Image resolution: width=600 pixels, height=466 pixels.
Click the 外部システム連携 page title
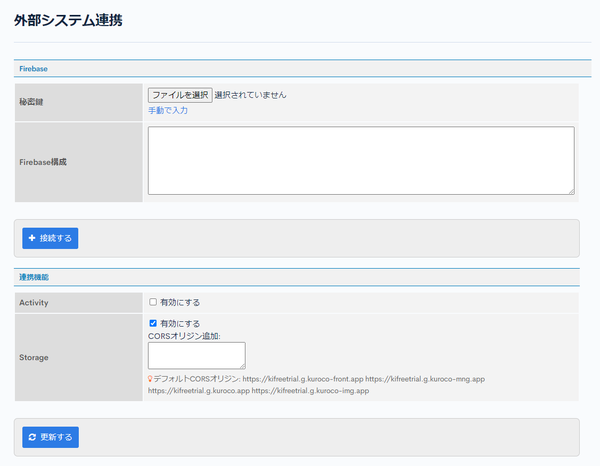pos(68,20)
